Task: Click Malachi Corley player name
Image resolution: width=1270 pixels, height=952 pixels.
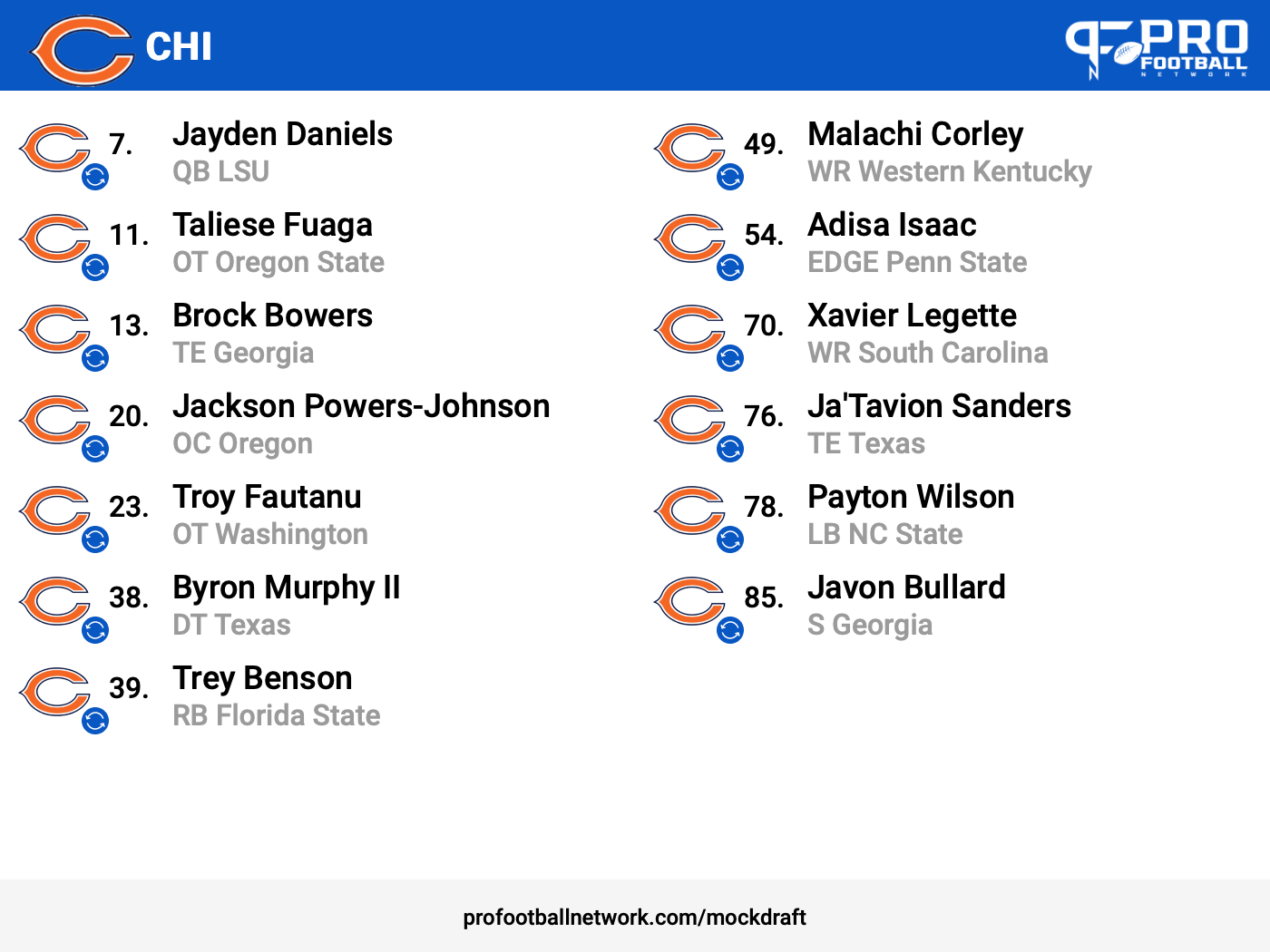Action: pyautogui.click(x=915, y=134)
